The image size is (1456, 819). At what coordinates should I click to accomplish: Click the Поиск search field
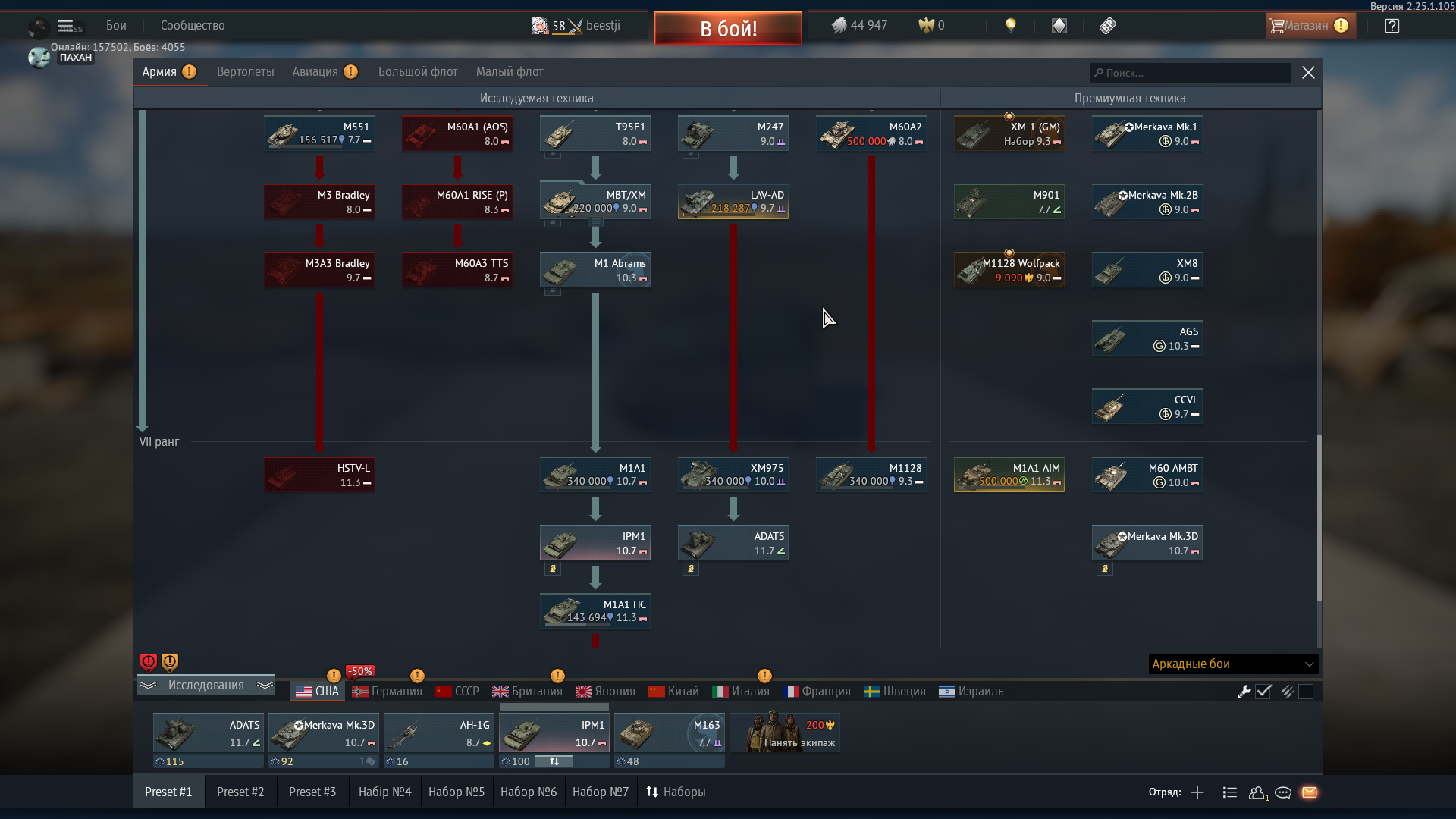[1191, 73]
